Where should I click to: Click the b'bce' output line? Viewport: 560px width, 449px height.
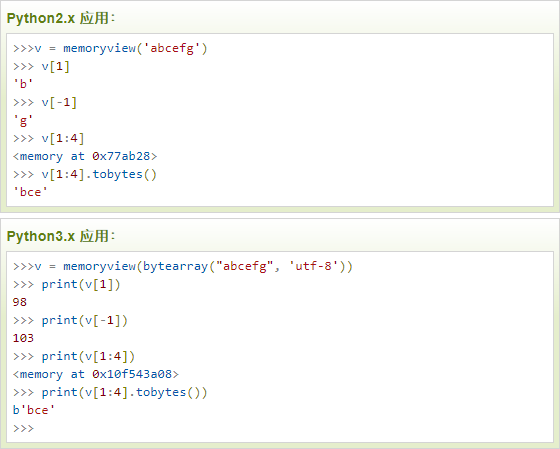tap(34, 410)
